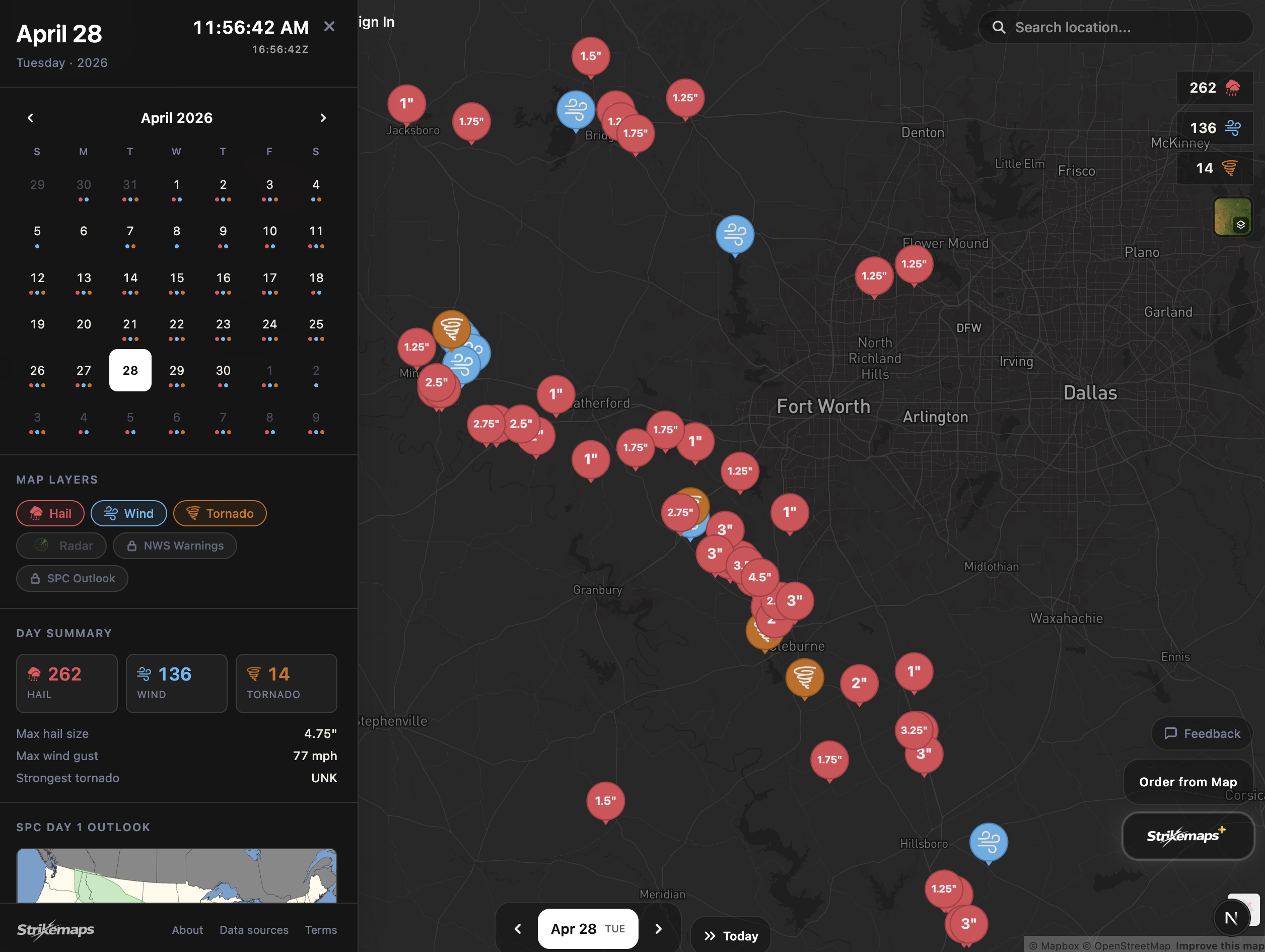Step to the next day in the date bar
Viewport: 1265px width, 952px height.
pyautogui.click(x=658, y=928)
